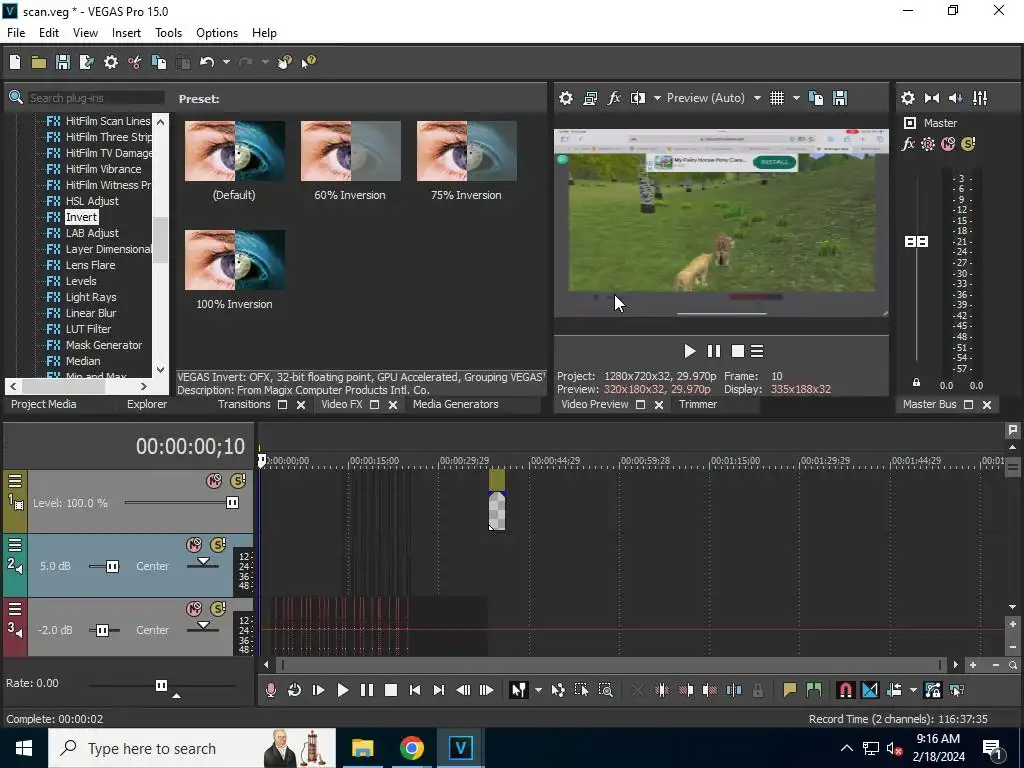Open a project using the folder icon
Viewport: 1024px width, 768px height.
39,62
